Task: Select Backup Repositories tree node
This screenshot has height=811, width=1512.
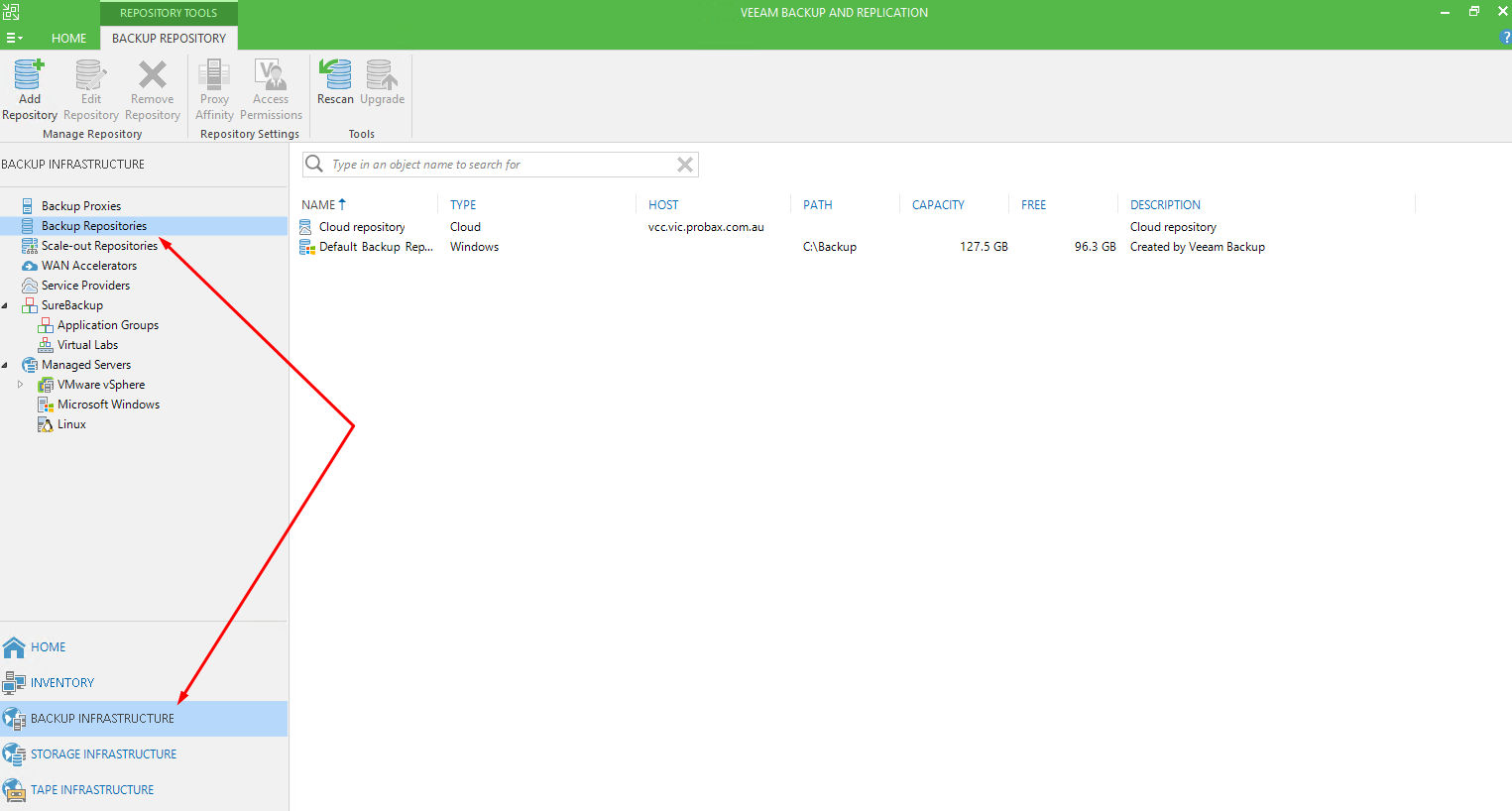Action: tap(94, 226)
